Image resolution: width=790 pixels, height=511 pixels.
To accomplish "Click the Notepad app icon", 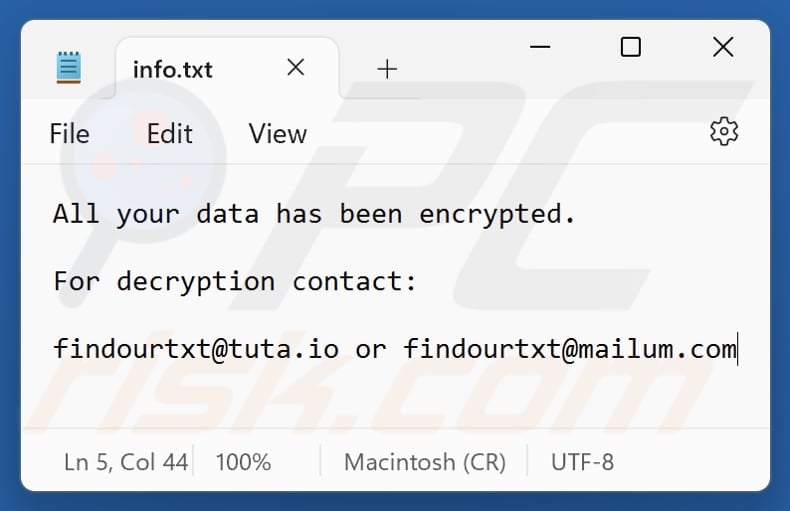I will [x=68, y=68].
